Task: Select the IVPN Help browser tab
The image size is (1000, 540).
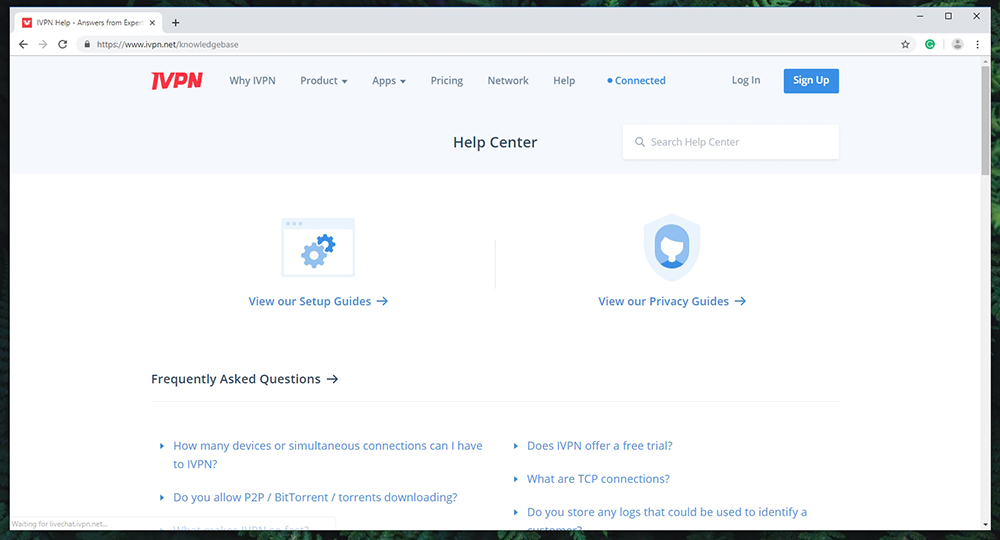Action: 89,22
